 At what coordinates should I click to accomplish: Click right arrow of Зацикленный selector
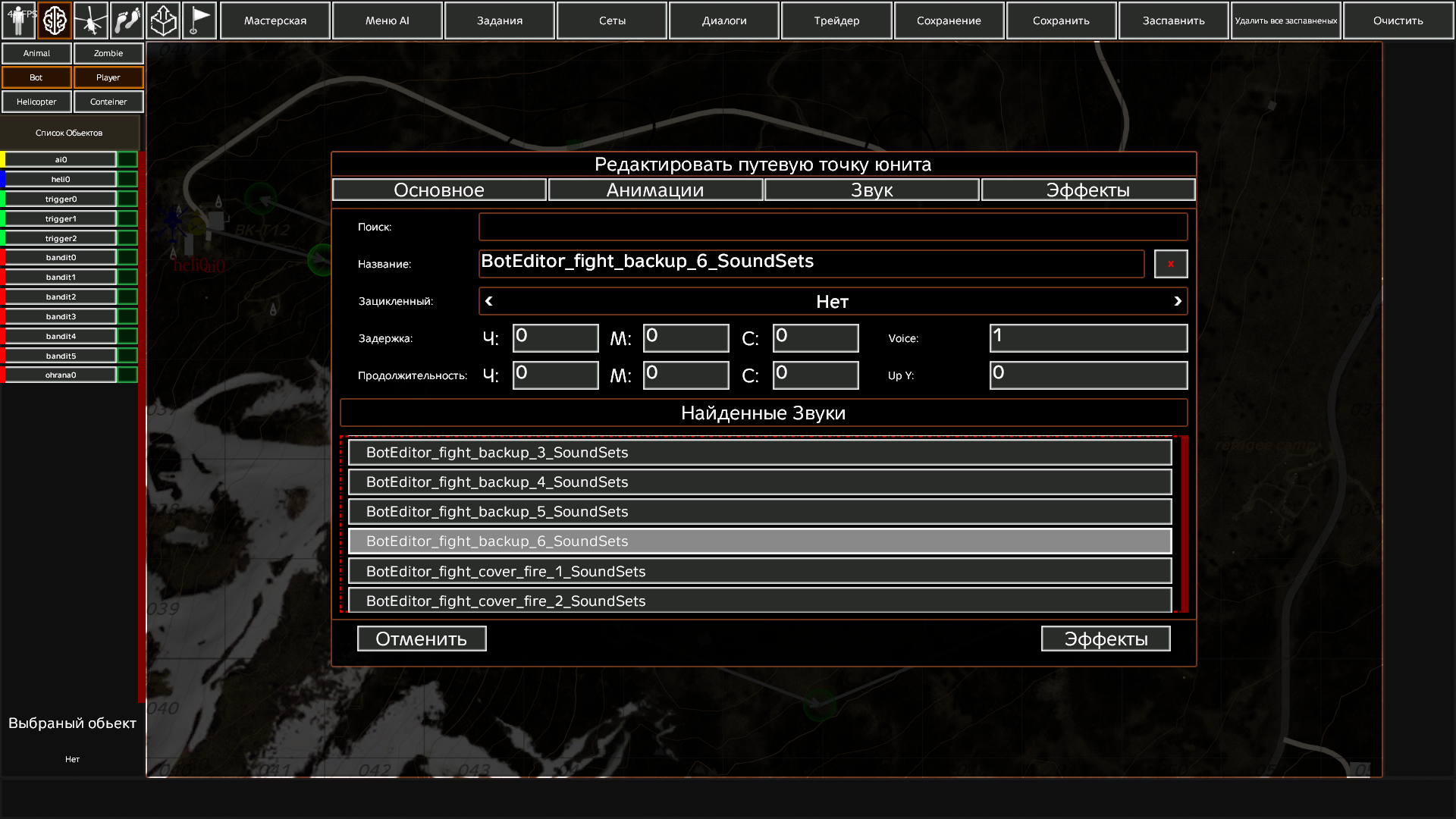(1177, 302)
